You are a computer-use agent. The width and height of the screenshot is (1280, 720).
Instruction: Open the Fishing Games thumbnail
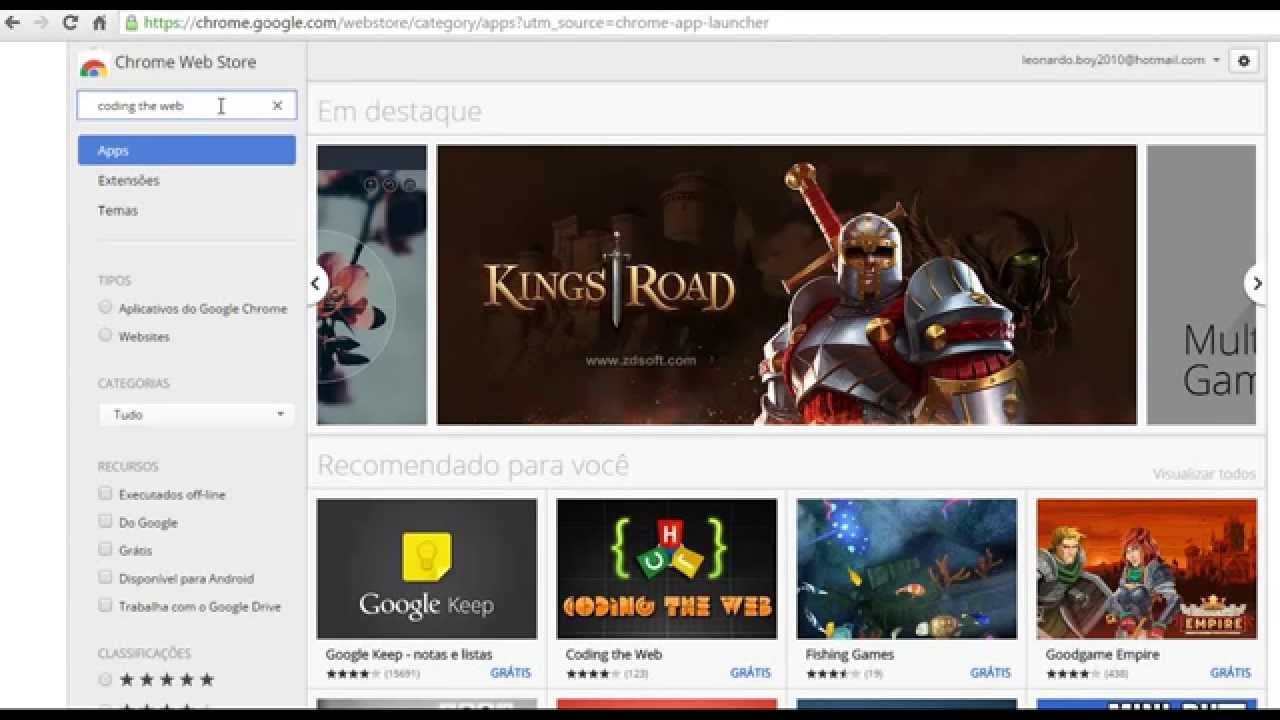[907, 569]
